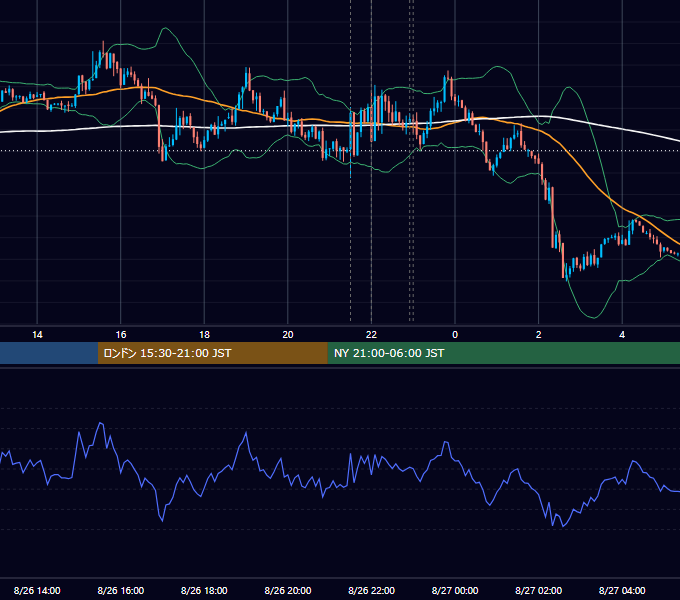Click the hour label 16 on time axis
Viewport: 680px width, 600px height.
[121, 335]
